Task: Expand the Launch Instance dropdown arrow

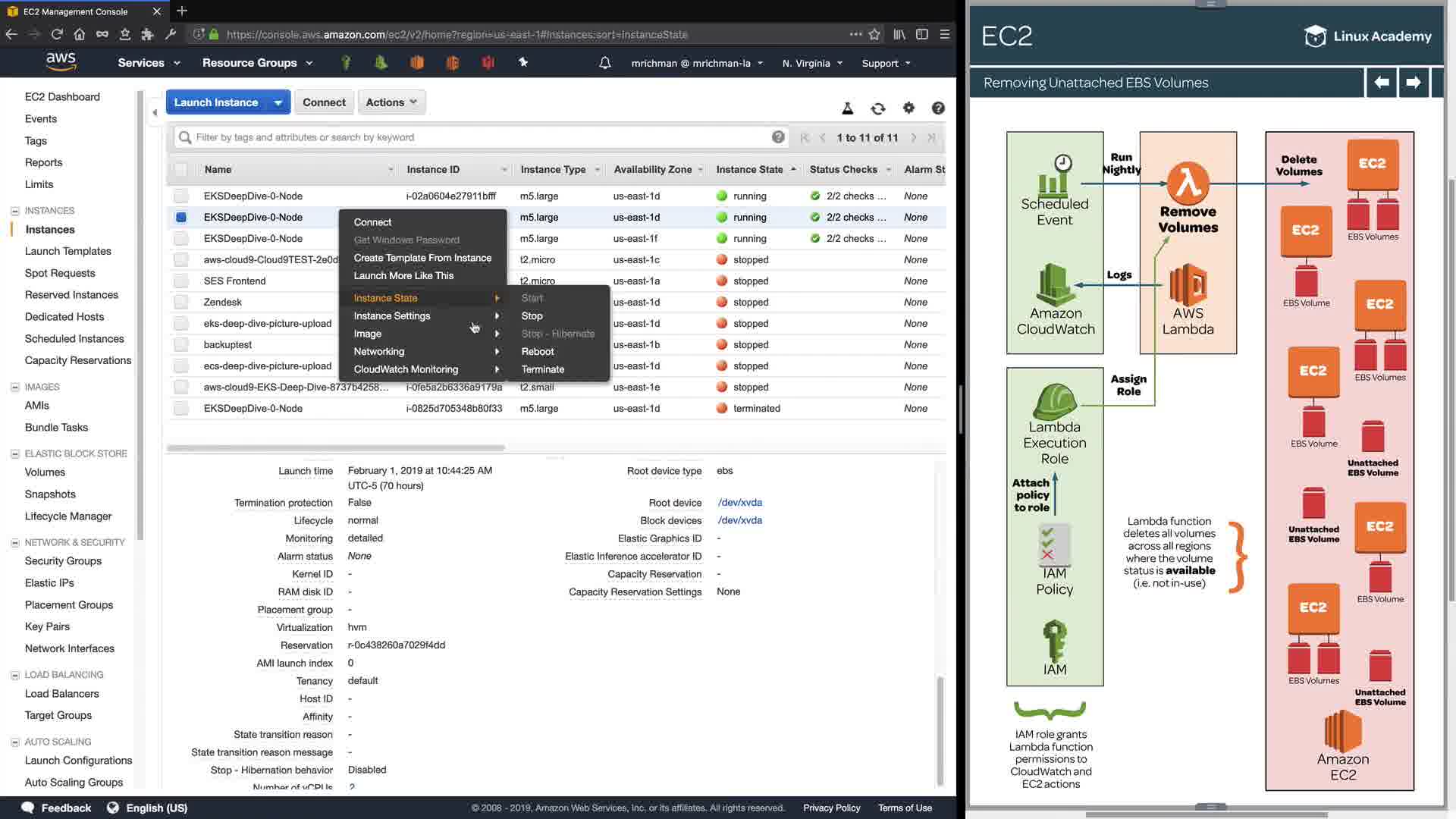Action: click(278, 102)
